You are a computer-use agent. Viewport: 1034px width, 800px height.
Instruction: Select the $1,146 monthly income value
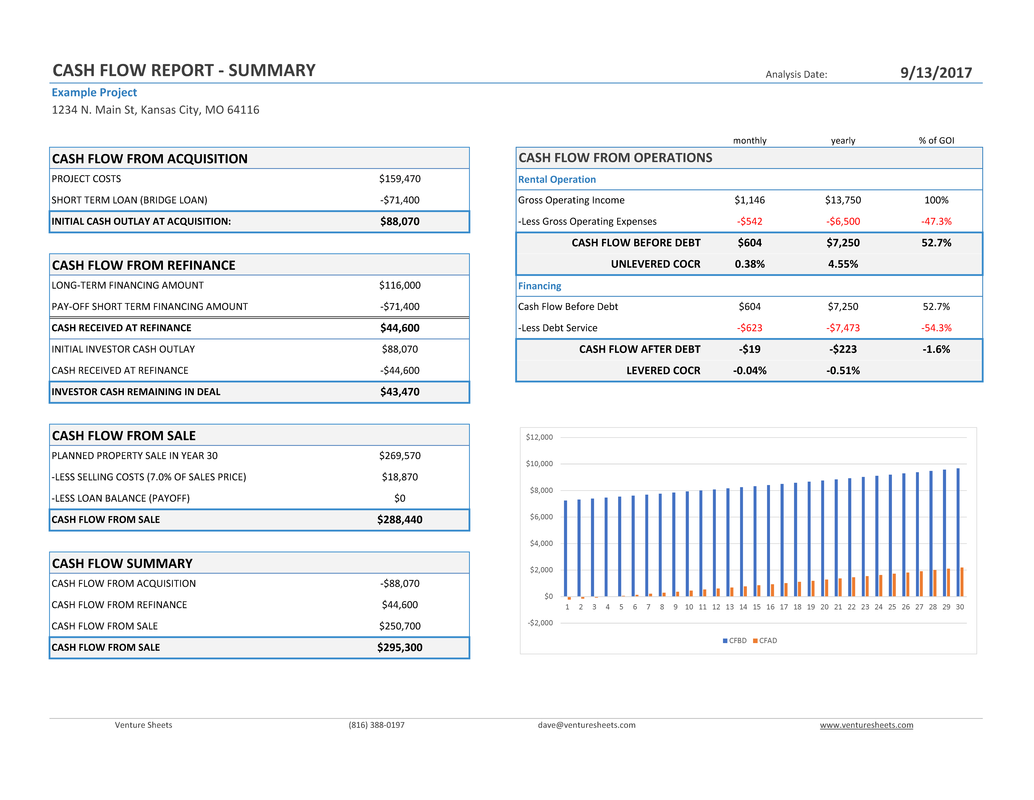[750, 200]
